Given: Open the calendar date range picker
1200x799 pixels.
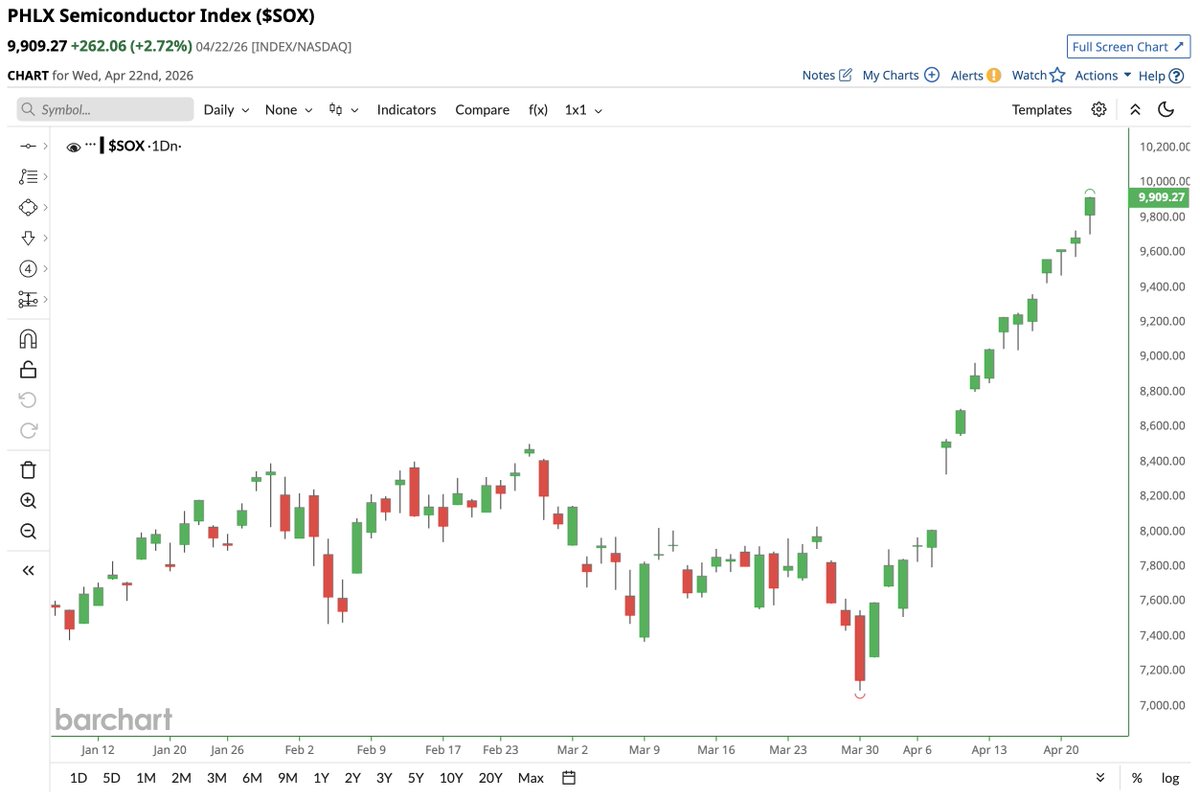Looking at the screenshot, I should pos(569,777).
